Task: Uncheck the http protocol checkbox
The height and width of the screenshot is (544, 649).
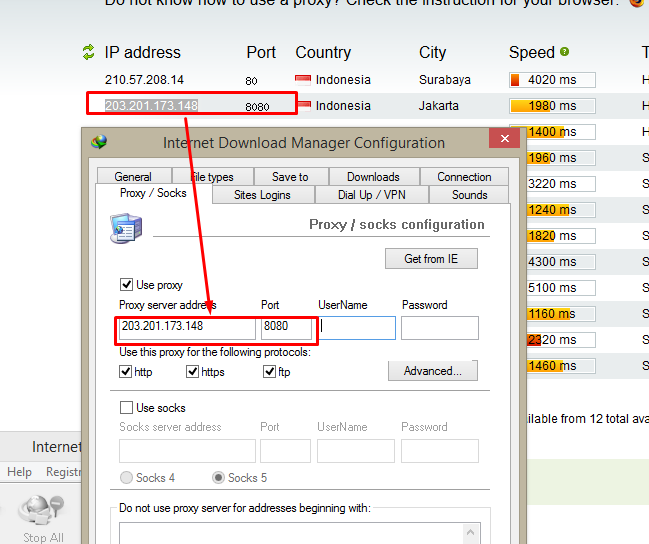Action: tap(125, 371)
